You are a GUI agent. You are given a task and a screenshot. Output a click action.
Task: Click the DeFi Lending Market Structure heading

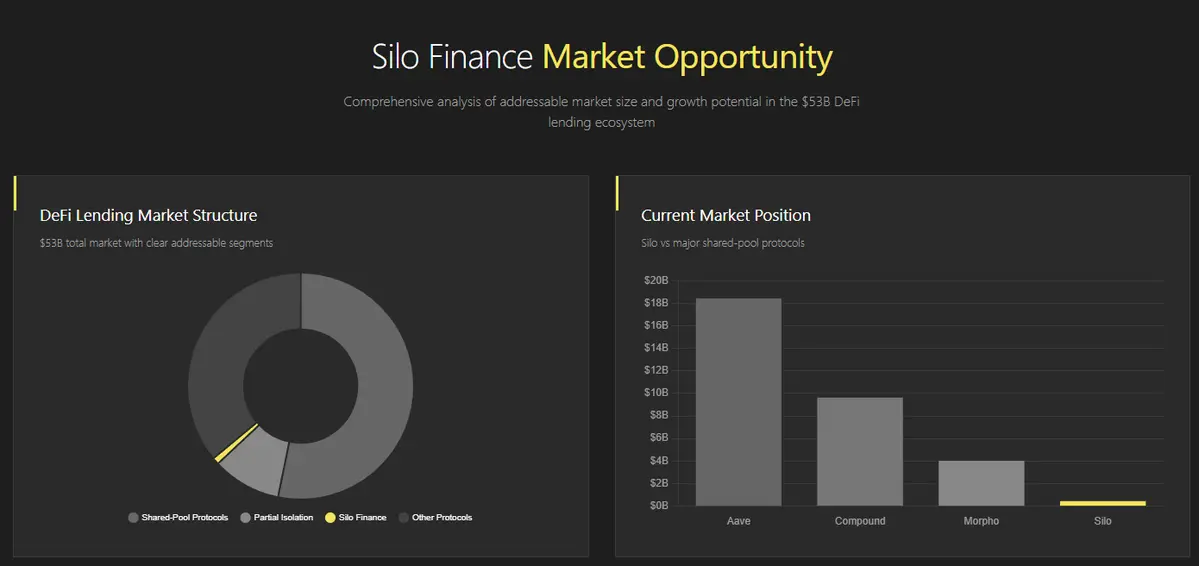coord(148,216)
